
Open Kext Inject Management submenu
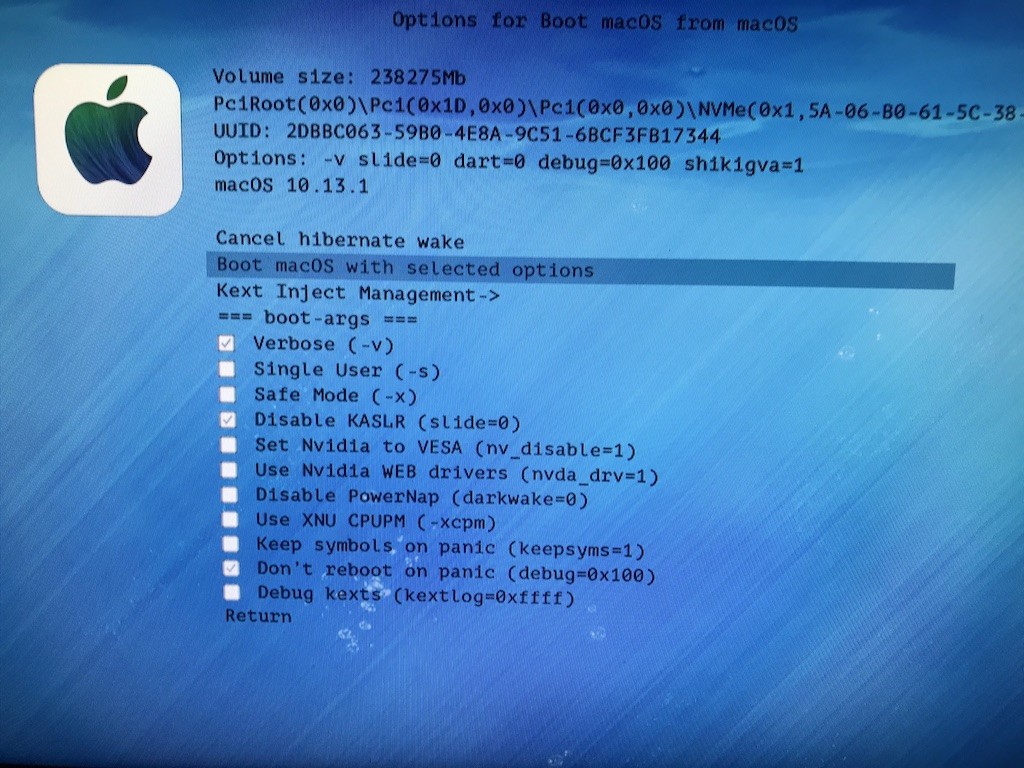(x=357, y=293)
